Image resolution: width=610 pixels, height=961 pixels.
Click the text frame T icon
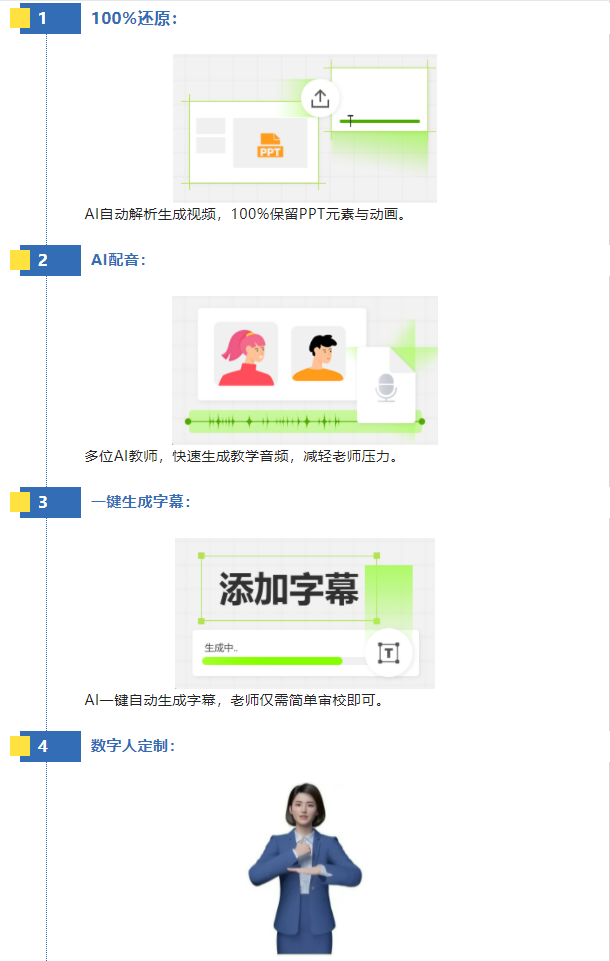tap(388, 653)
